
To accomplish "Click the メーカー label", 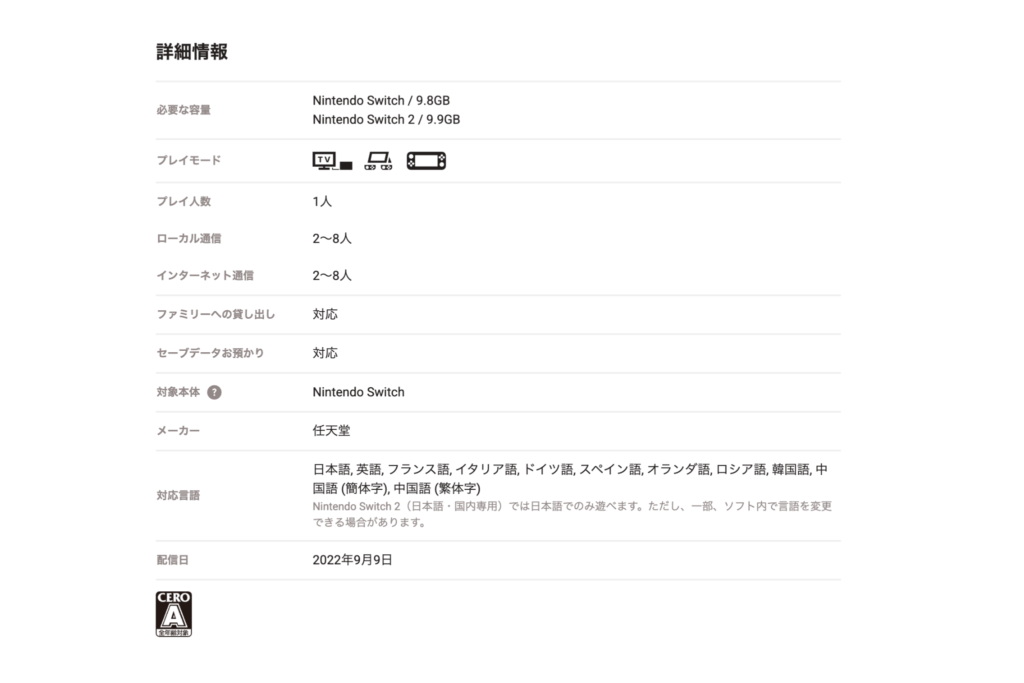I will pos(178,430).
